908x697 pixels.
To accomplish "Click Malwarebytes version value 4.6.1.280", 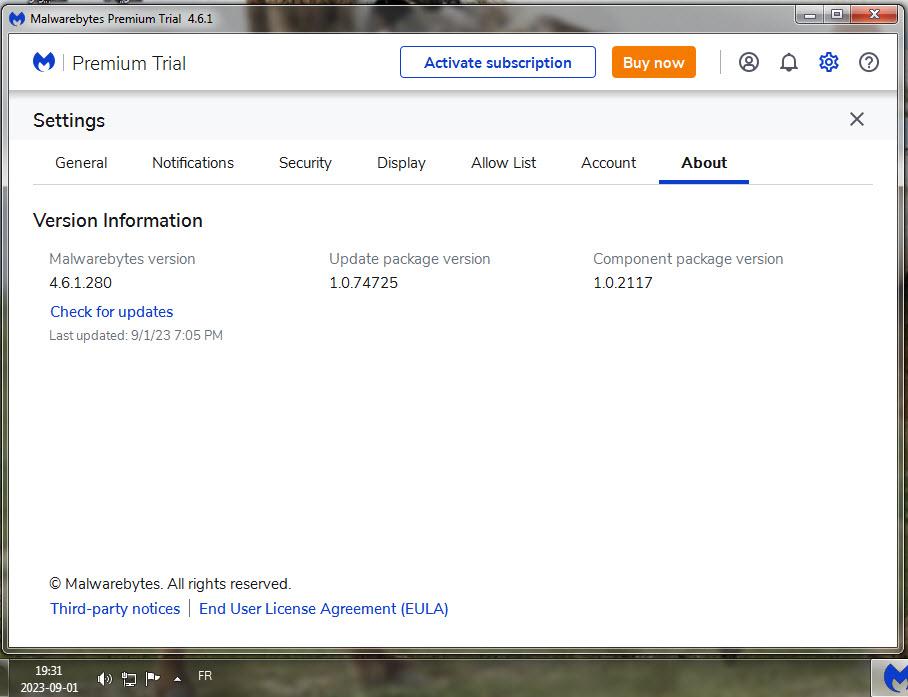I will tap(80, 283).
